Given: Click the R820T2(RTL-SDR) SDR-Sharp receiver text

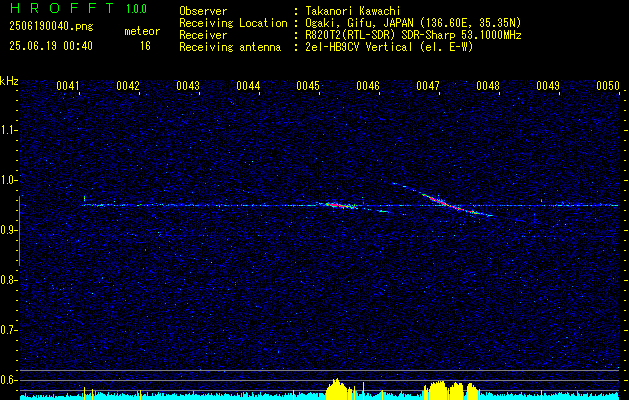Looking at the screenshot, I should [x=413, y=35].
